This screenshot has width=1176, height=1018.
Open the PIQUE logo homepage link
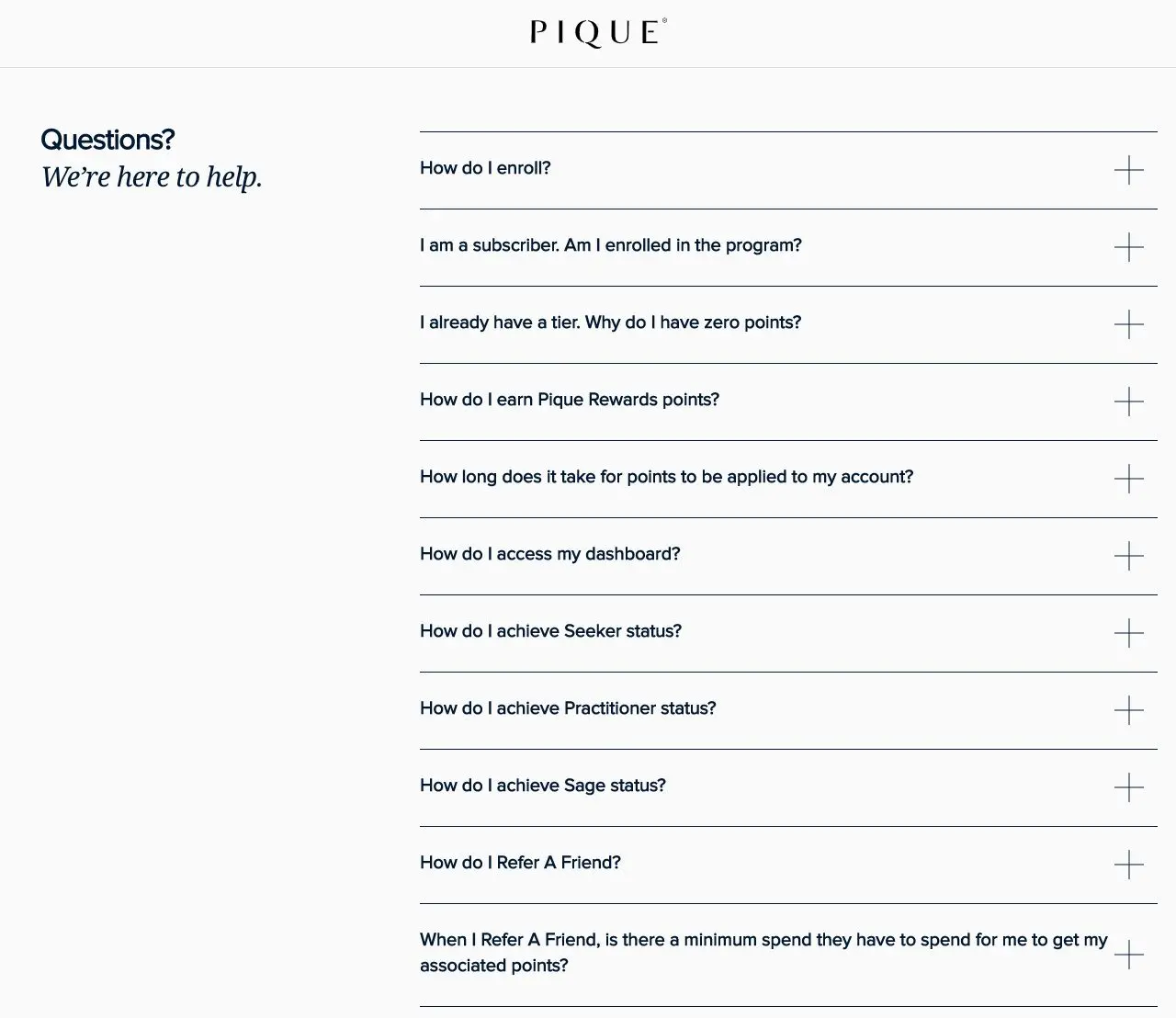[x=598, y=33]
